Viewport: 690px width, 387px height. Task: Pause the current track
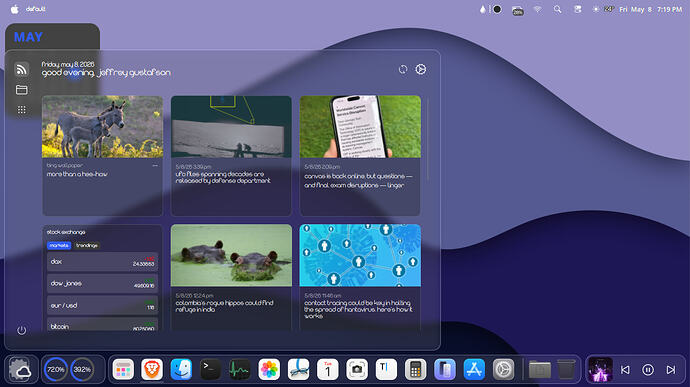click(x=648, y=370)
